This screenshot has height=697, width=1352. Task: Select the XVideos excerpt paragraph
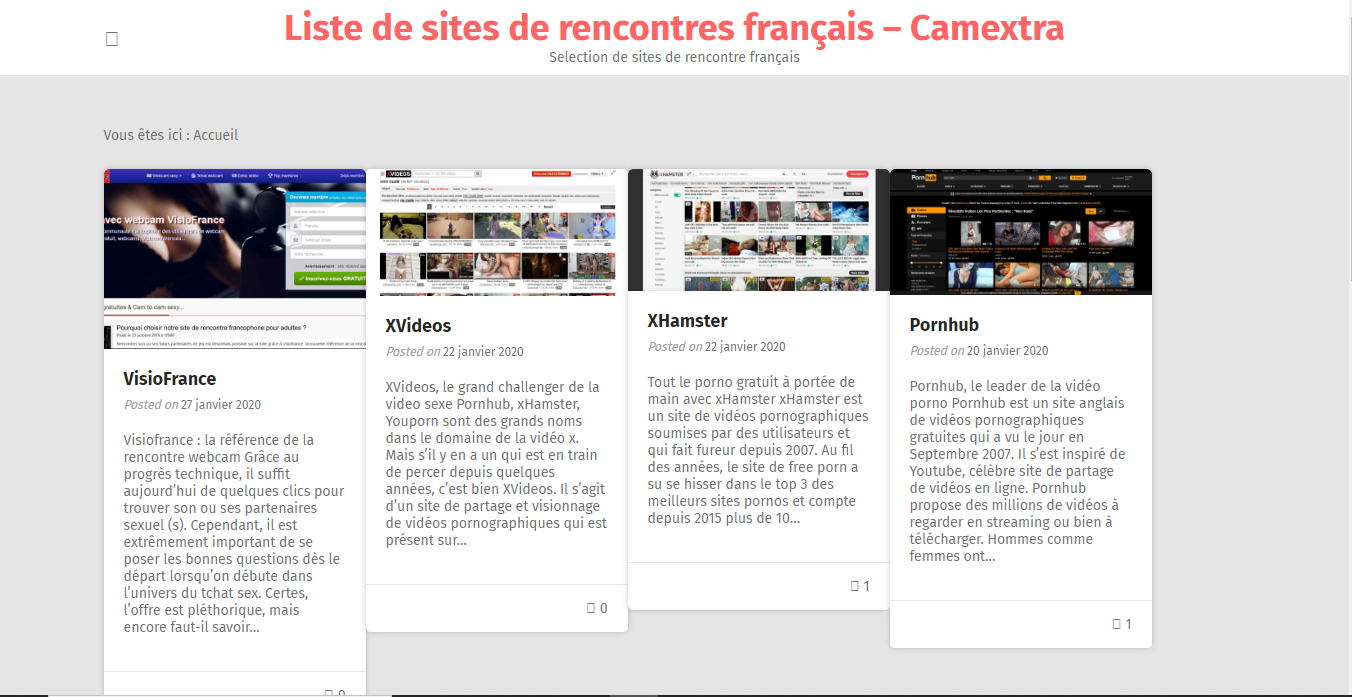(x=497, y=463)
